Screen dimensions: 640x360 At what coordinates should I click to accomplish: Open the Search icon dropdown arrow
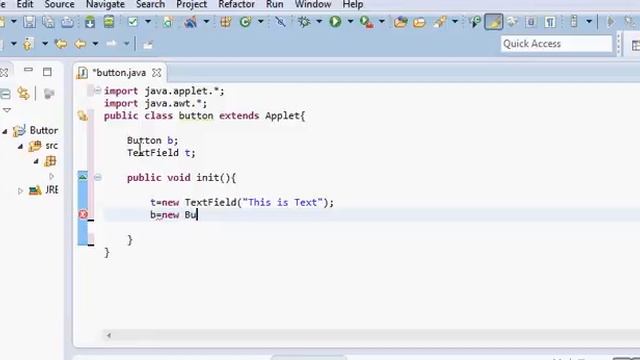click(455, 22)
